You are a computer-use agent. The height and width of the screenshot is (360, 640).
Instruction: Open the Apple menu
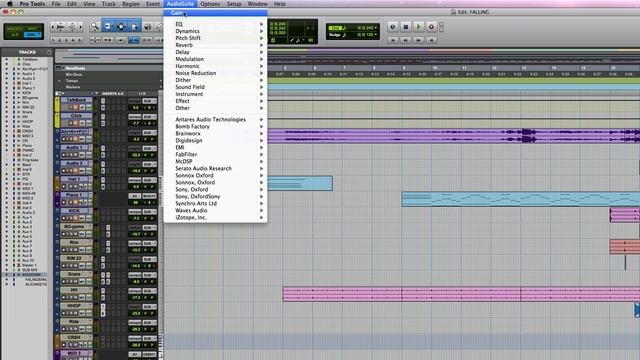click(10, 4)
